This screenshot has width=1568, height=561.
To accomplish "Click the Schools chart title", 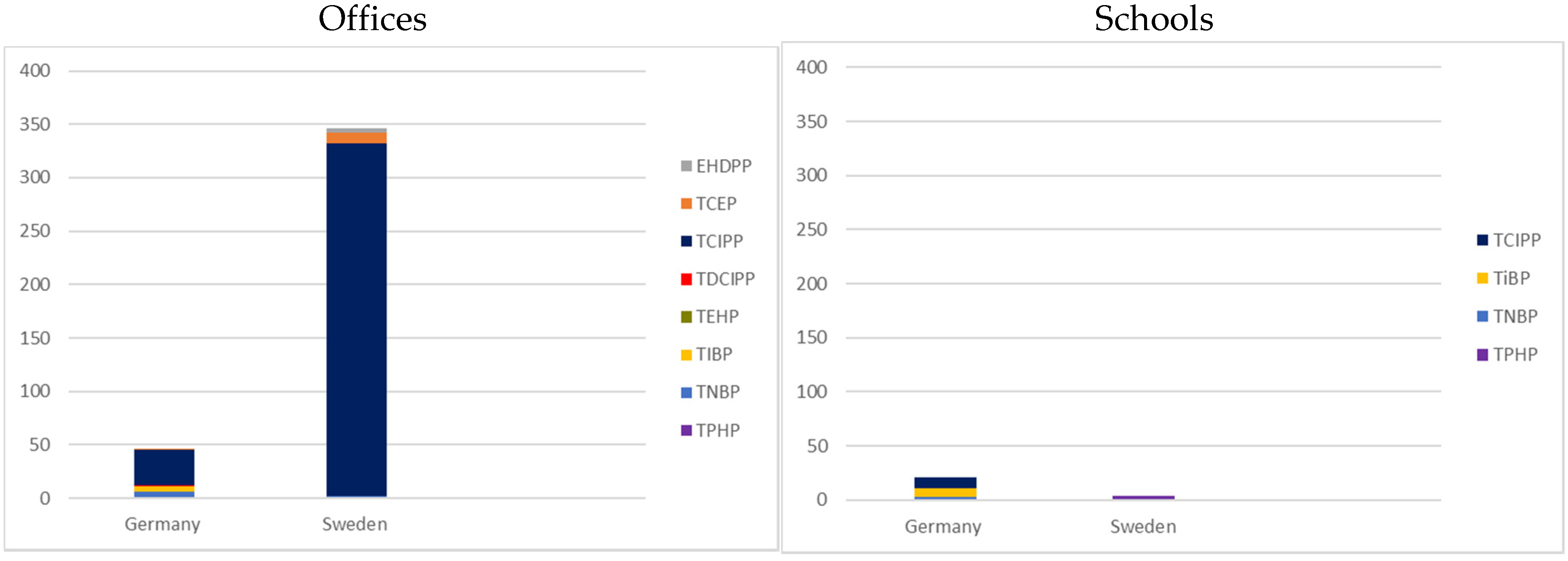I will click(1153, 20).
